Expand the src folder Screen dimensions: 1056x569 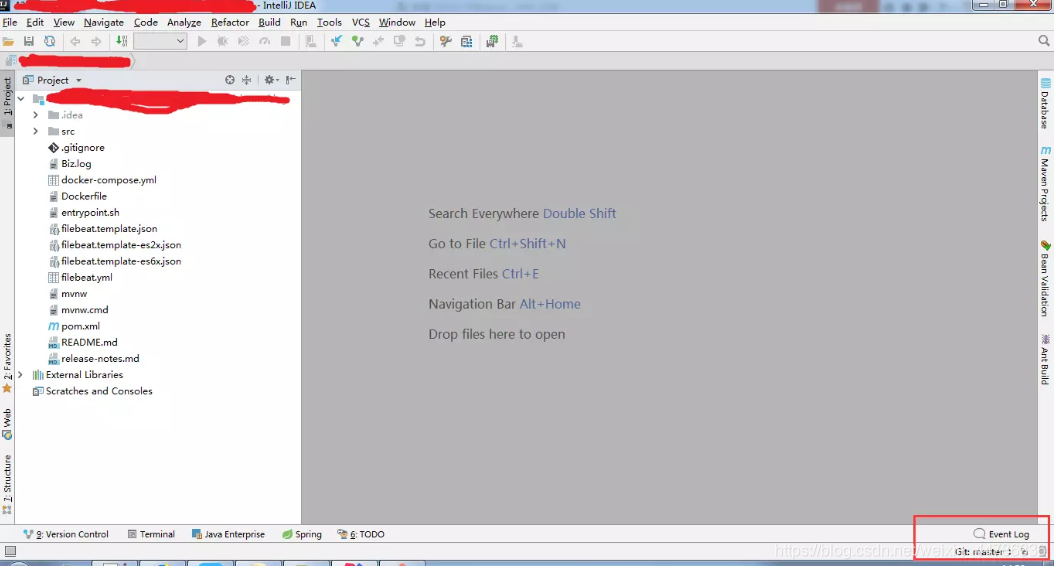(36, 131)
